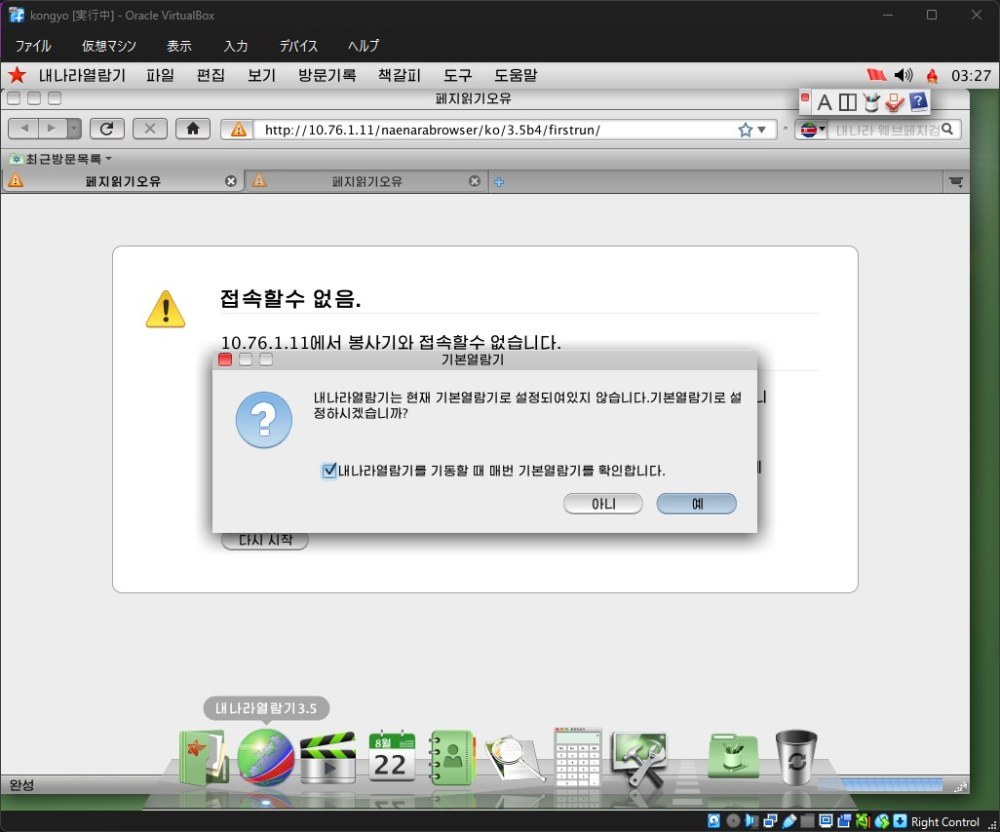Viewport: 1000px width, 832px height.
Task: Click 아니 to decline default browser
Action: click(x=603, y=504)
